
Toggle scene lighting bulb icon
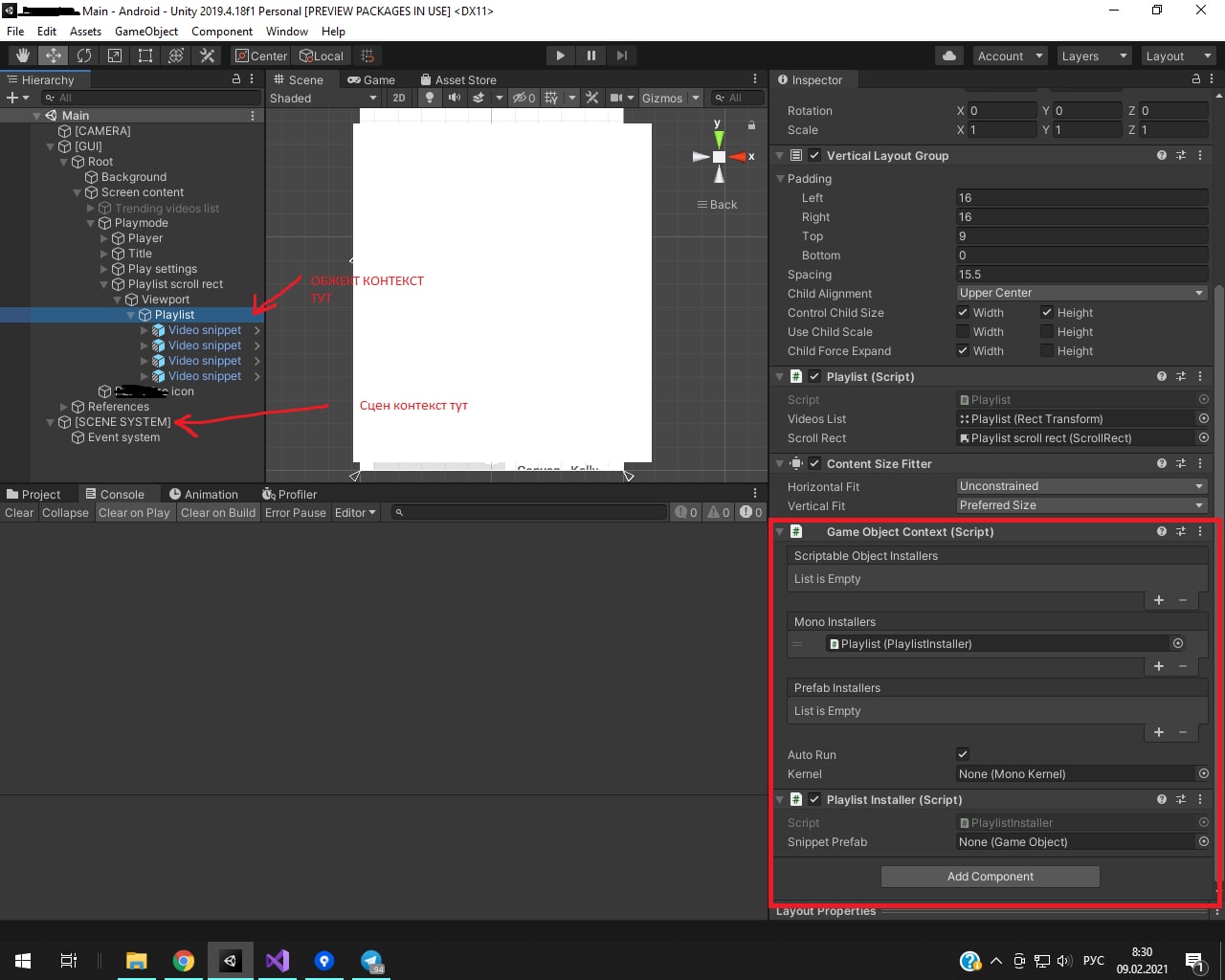[x=430, y=98]
